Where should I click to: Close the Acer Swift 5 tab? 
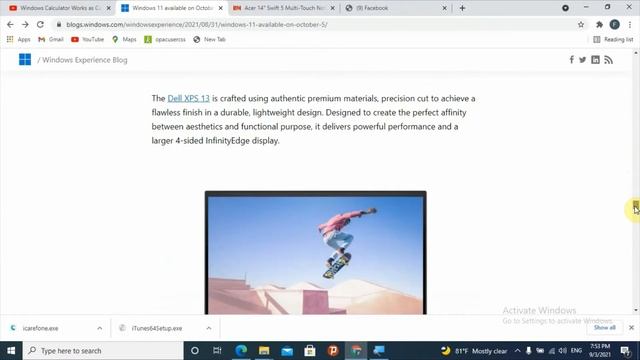point(332,8)
